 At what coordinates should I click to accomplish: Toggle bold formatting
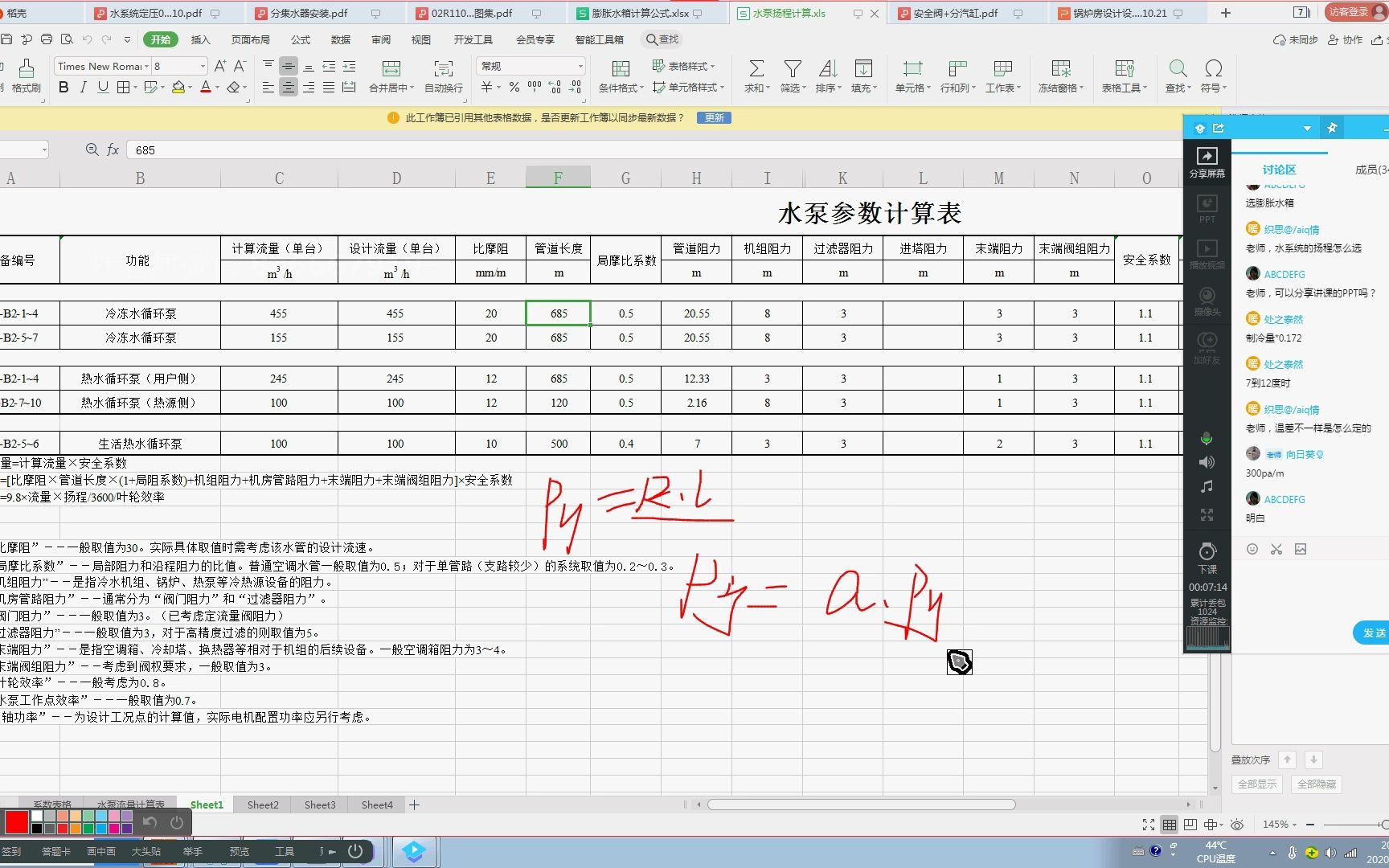tap(64, 87)
